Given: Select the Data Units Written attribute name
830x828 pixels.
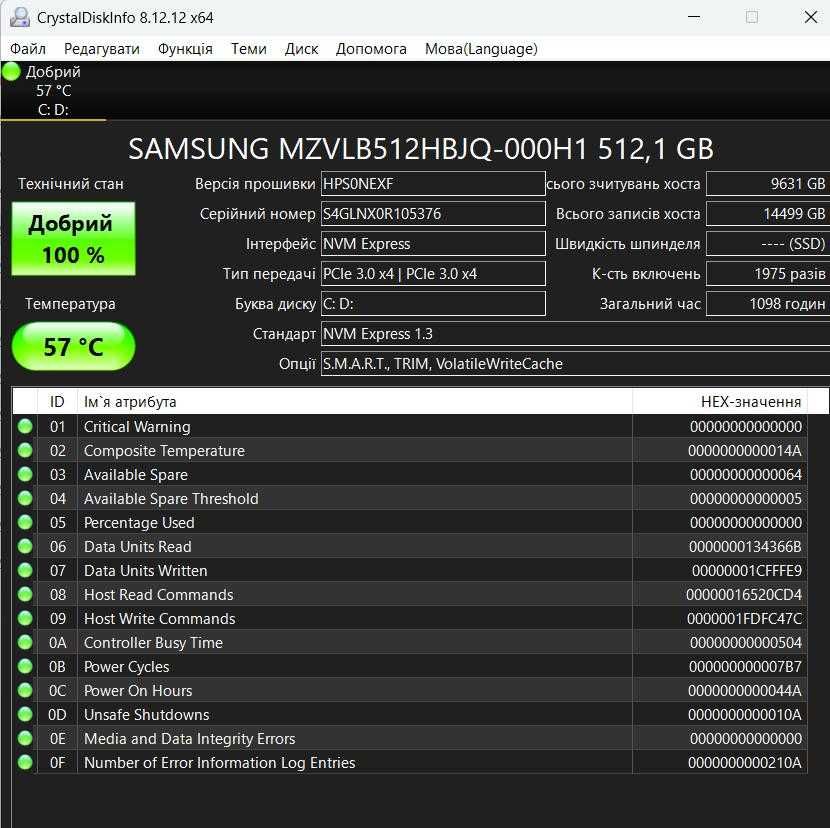Looking at the screenshot, I should point(146,571).
